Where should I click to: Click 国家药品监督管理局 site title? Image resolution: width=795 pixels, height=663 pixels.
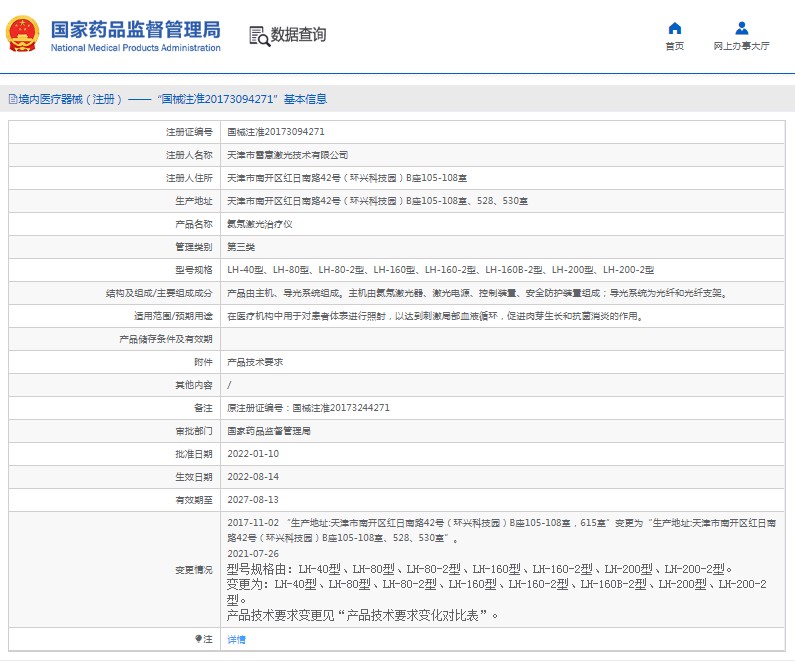[x=135, y=29]
